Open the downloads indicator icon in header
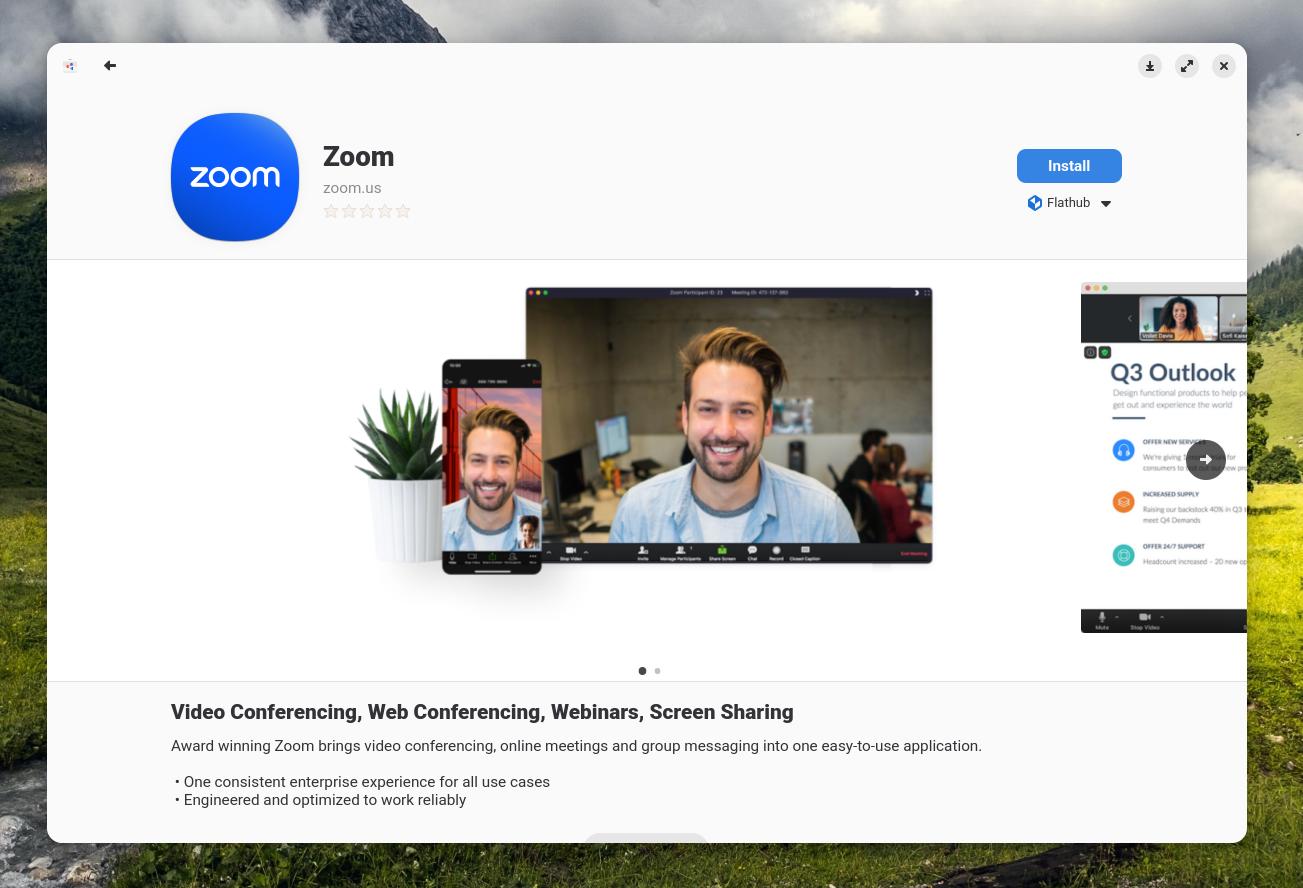Image resolution: width=1303 pixels, height=888 pixels. tap(1150, 66)
